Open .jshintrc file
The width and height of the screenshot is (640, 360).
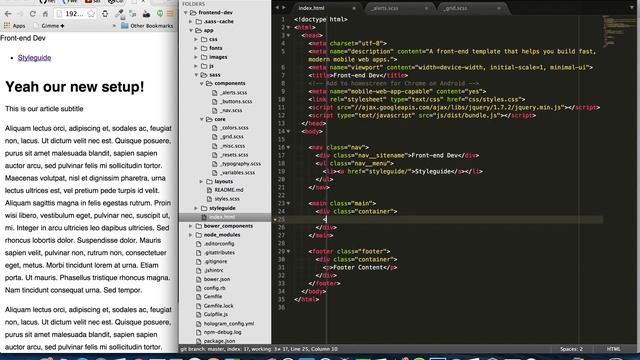point(213,270)
